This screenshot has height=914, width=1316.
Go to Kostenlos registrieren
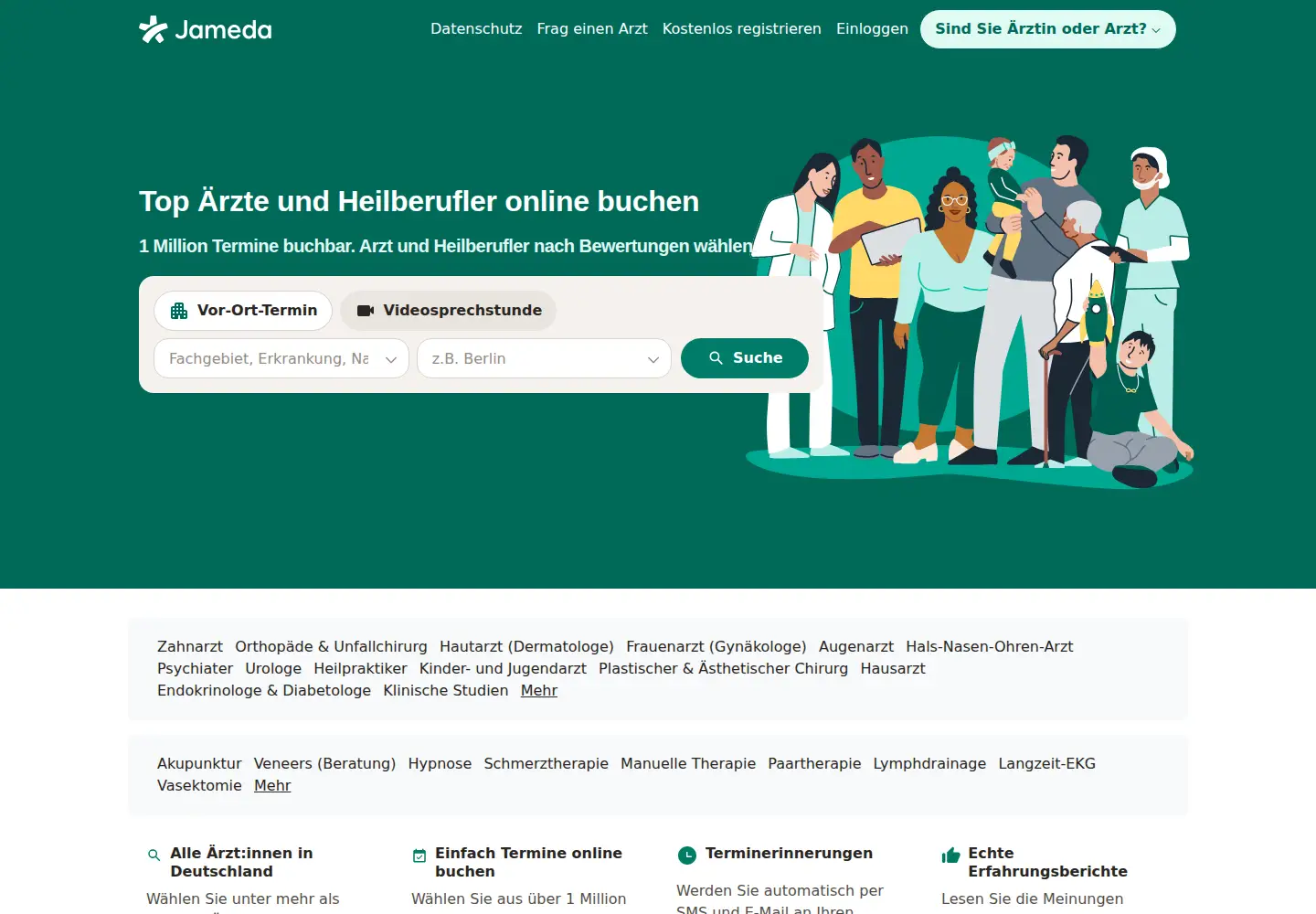coord(742,29)
